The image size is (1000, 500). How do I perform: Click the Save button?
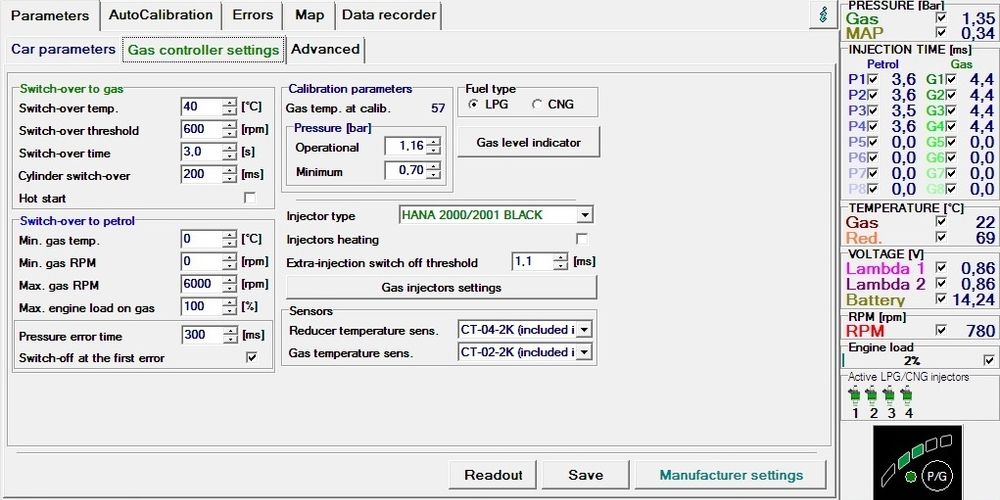click(x=585, y=475)
